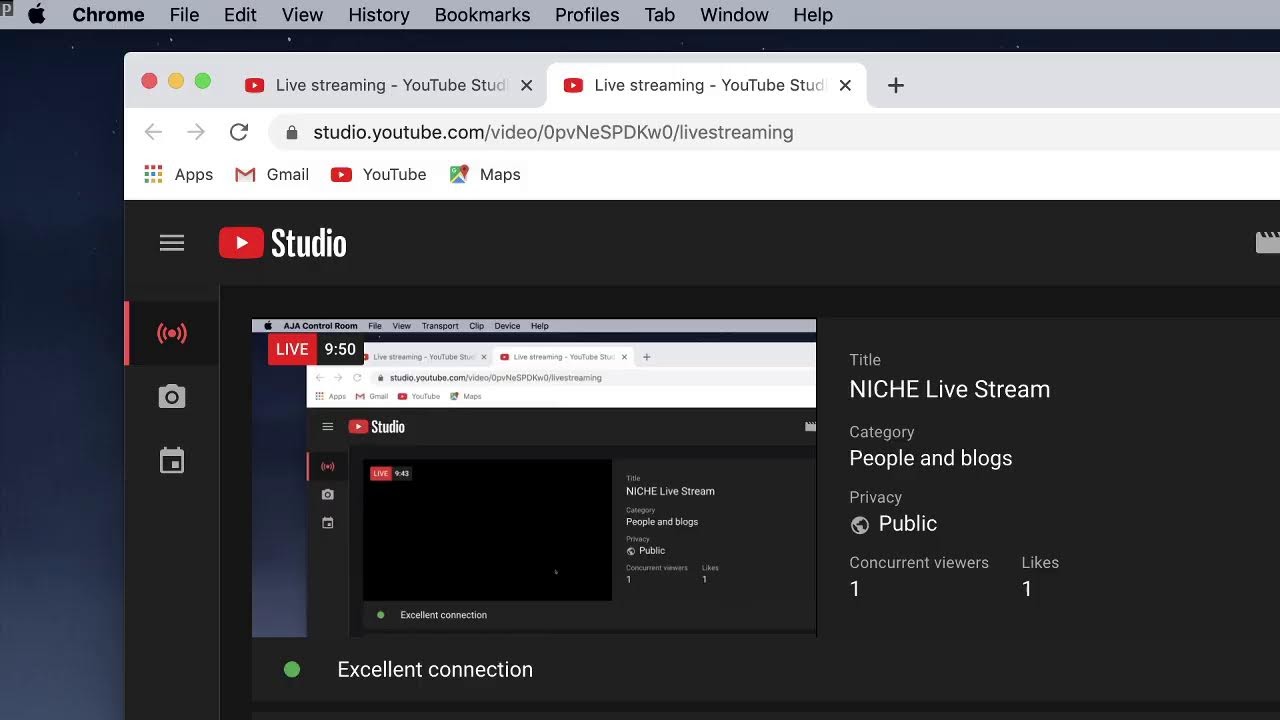Open the YouTube bookmark
Viewport: 1280px width, 720px height.
pyautogui.click(x=378, y=174)
